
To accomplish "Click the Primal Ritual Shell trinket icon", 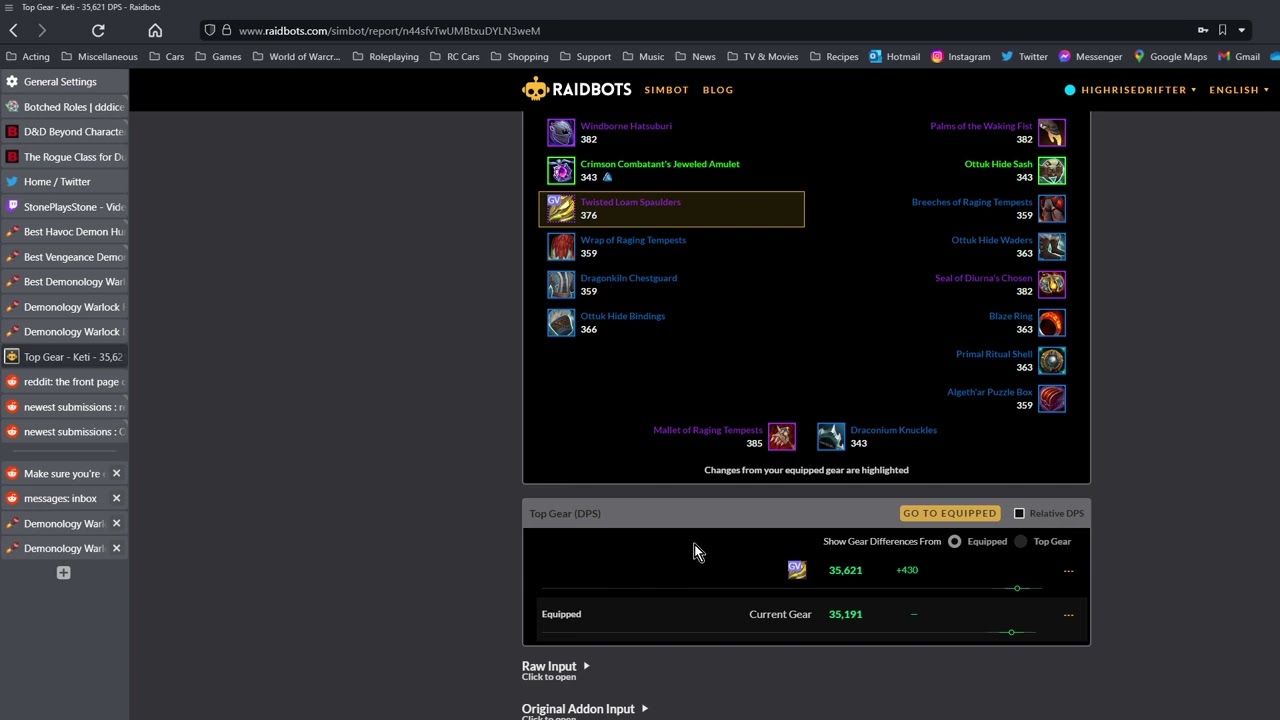I will tap(1052, 361).
